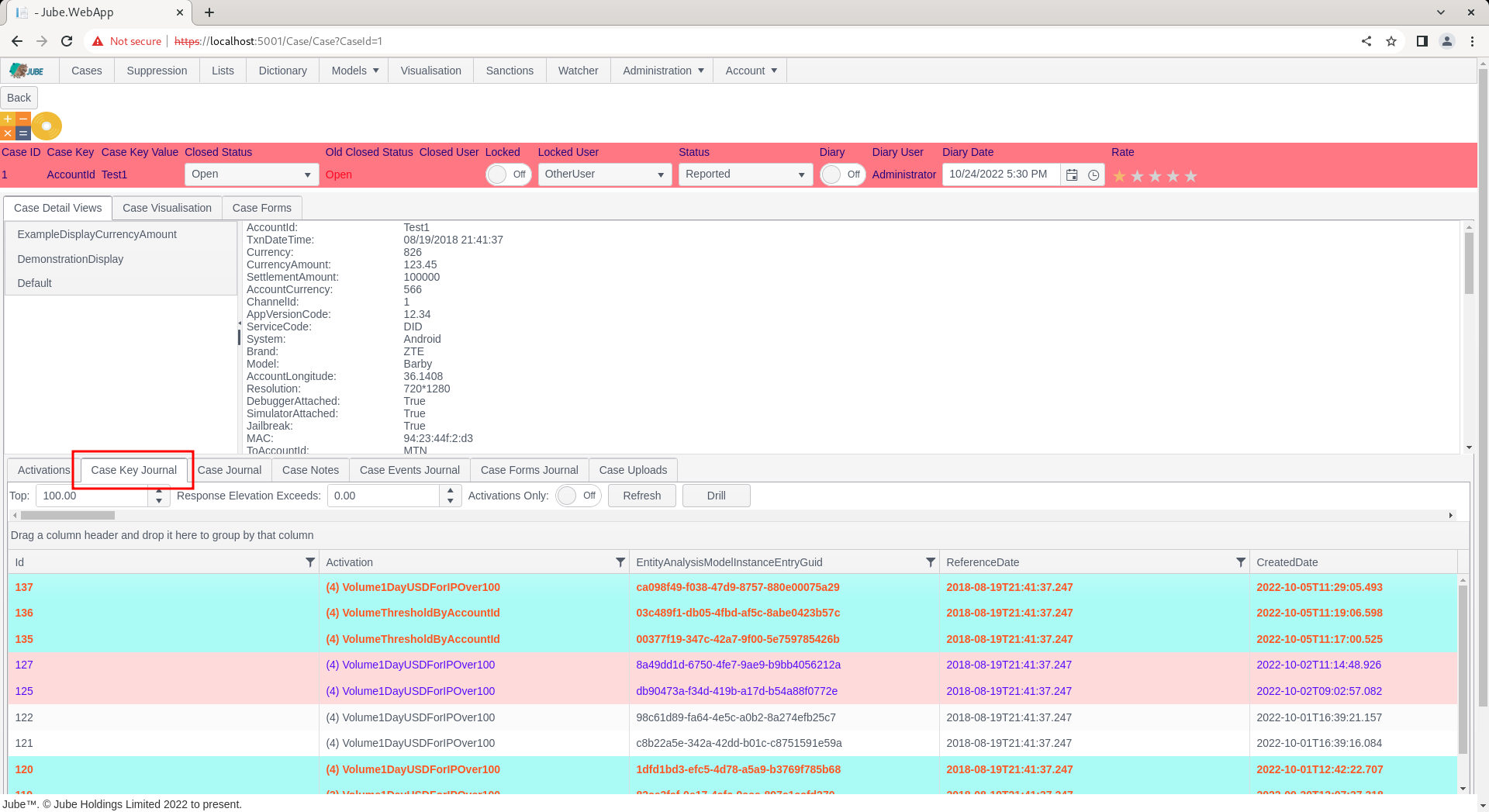
Task: Expand the Closed Status dropdown
Action: [252, 174]
